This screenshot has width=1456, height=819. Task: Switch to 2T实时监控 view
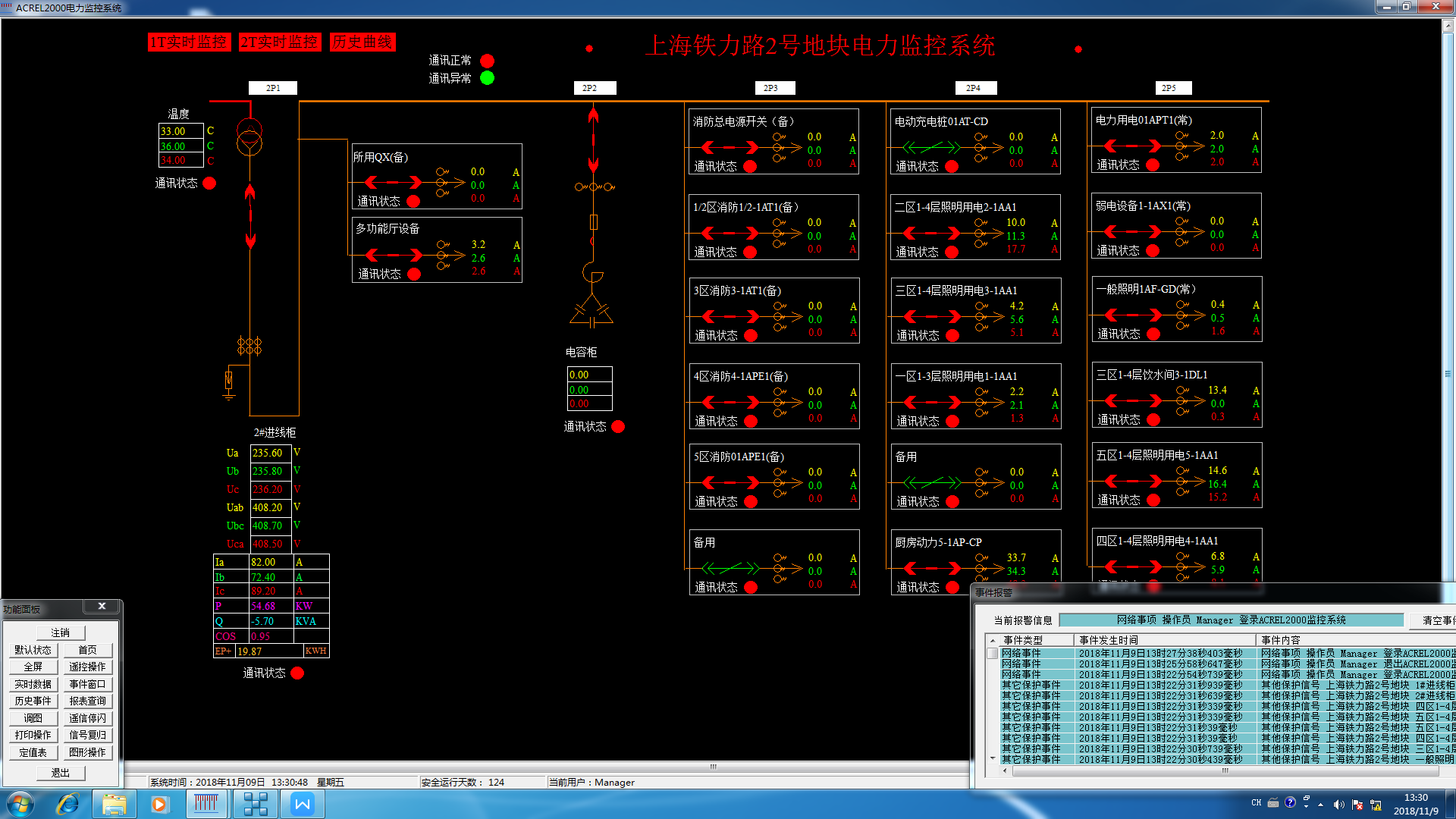tap(280, 42)
